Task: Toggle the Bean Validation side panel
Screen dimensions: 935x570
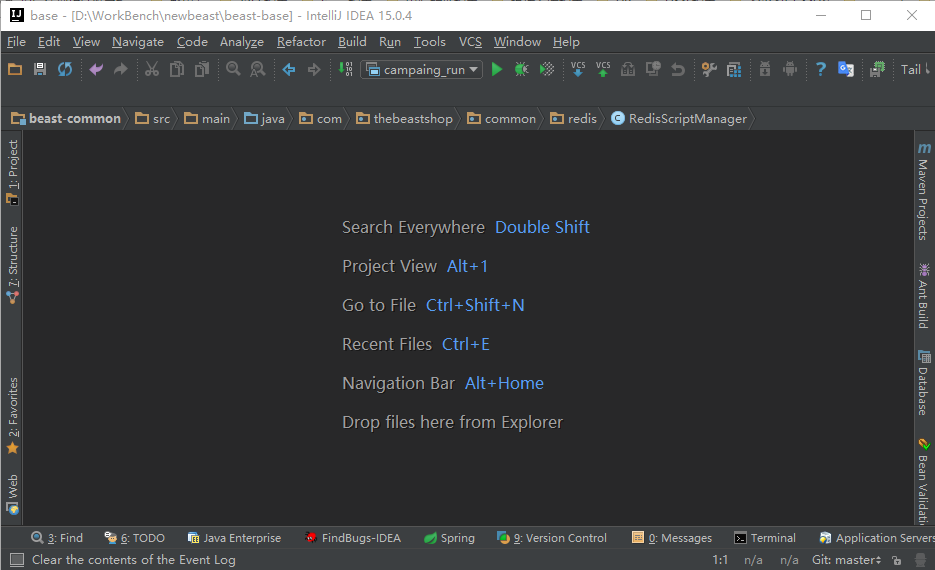Action: (x=924, y=481)
